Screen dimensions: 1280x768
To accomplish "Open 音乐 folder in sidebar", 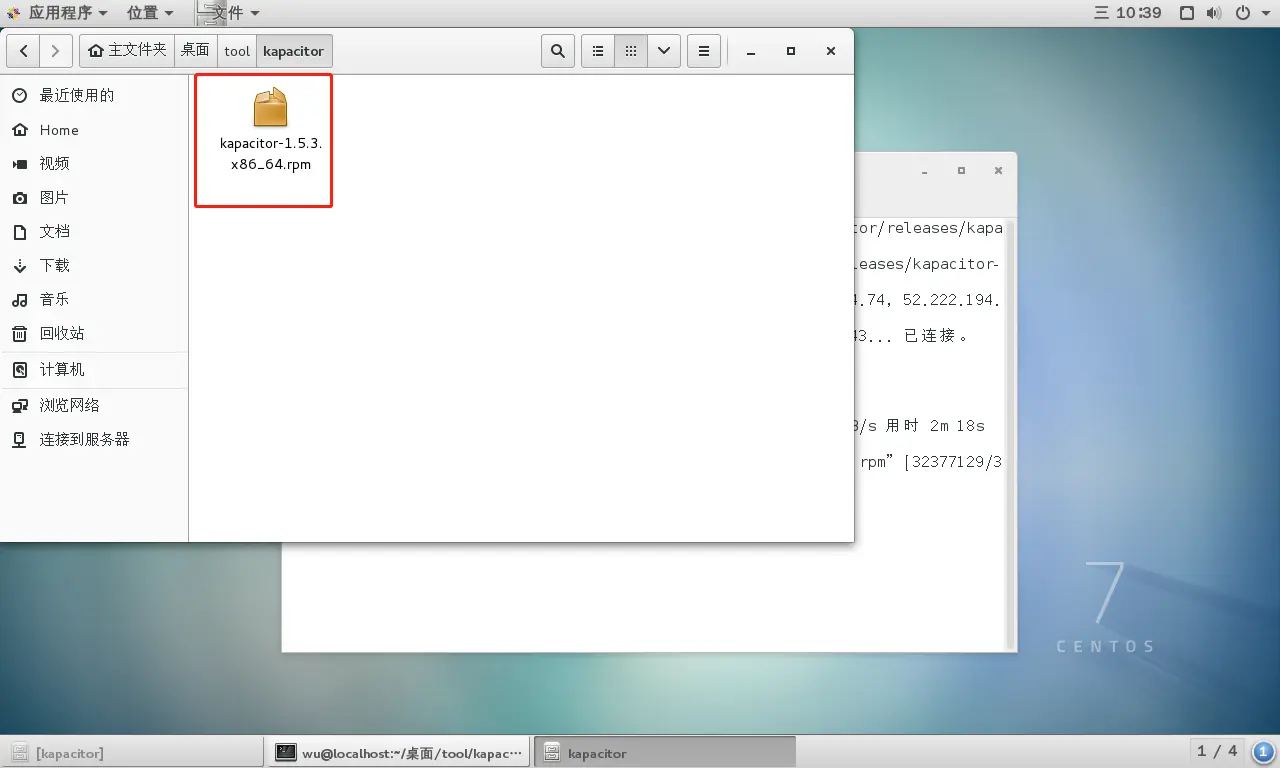I will [x=94, y=299].
